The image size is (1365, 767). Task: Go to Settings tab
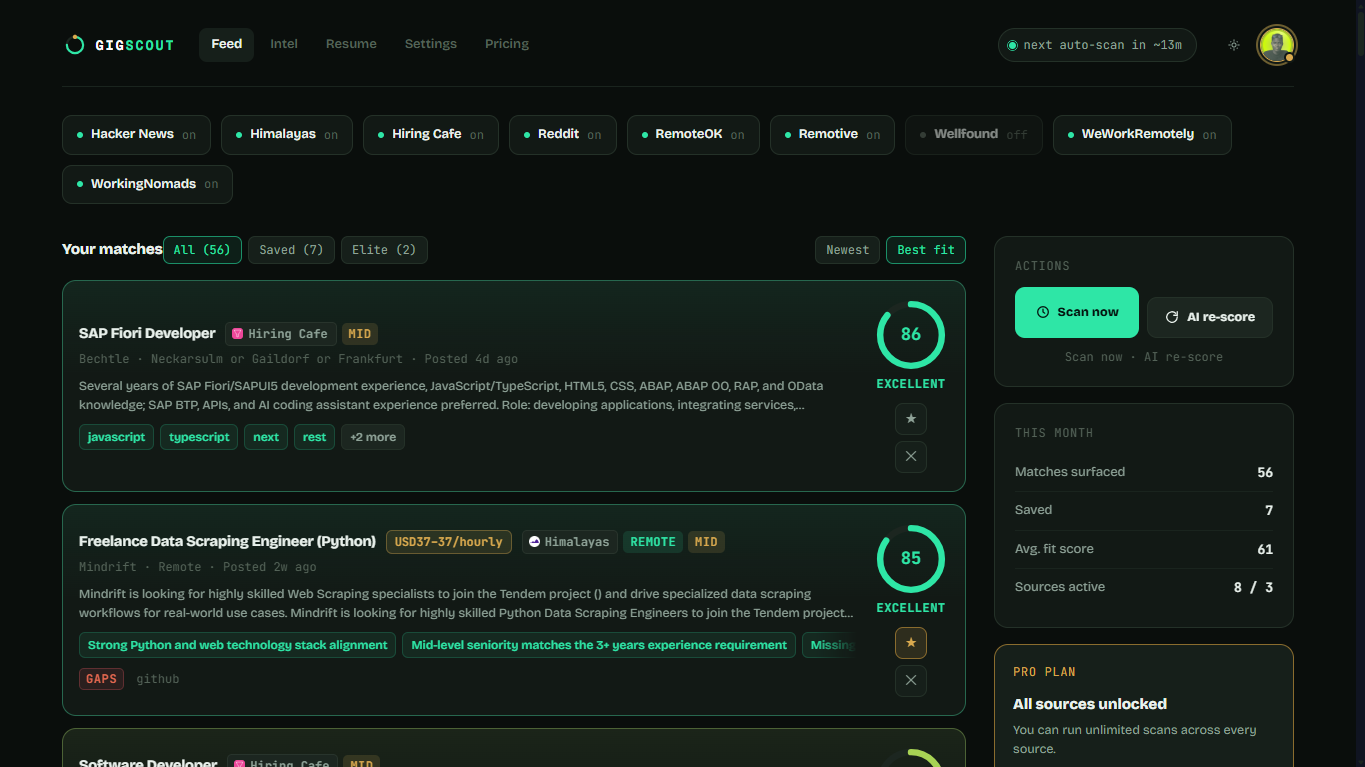coord(431,45)
